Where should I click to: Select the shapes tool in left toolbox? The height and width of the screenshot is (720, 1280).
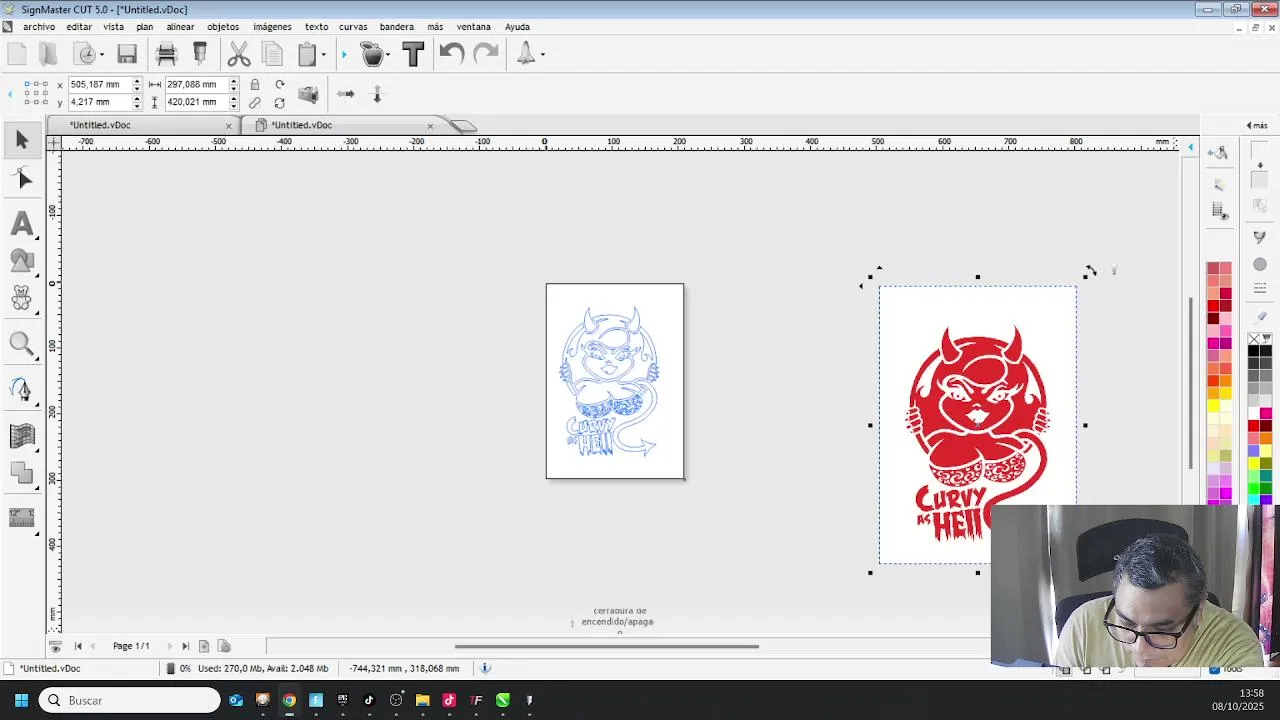22,261
